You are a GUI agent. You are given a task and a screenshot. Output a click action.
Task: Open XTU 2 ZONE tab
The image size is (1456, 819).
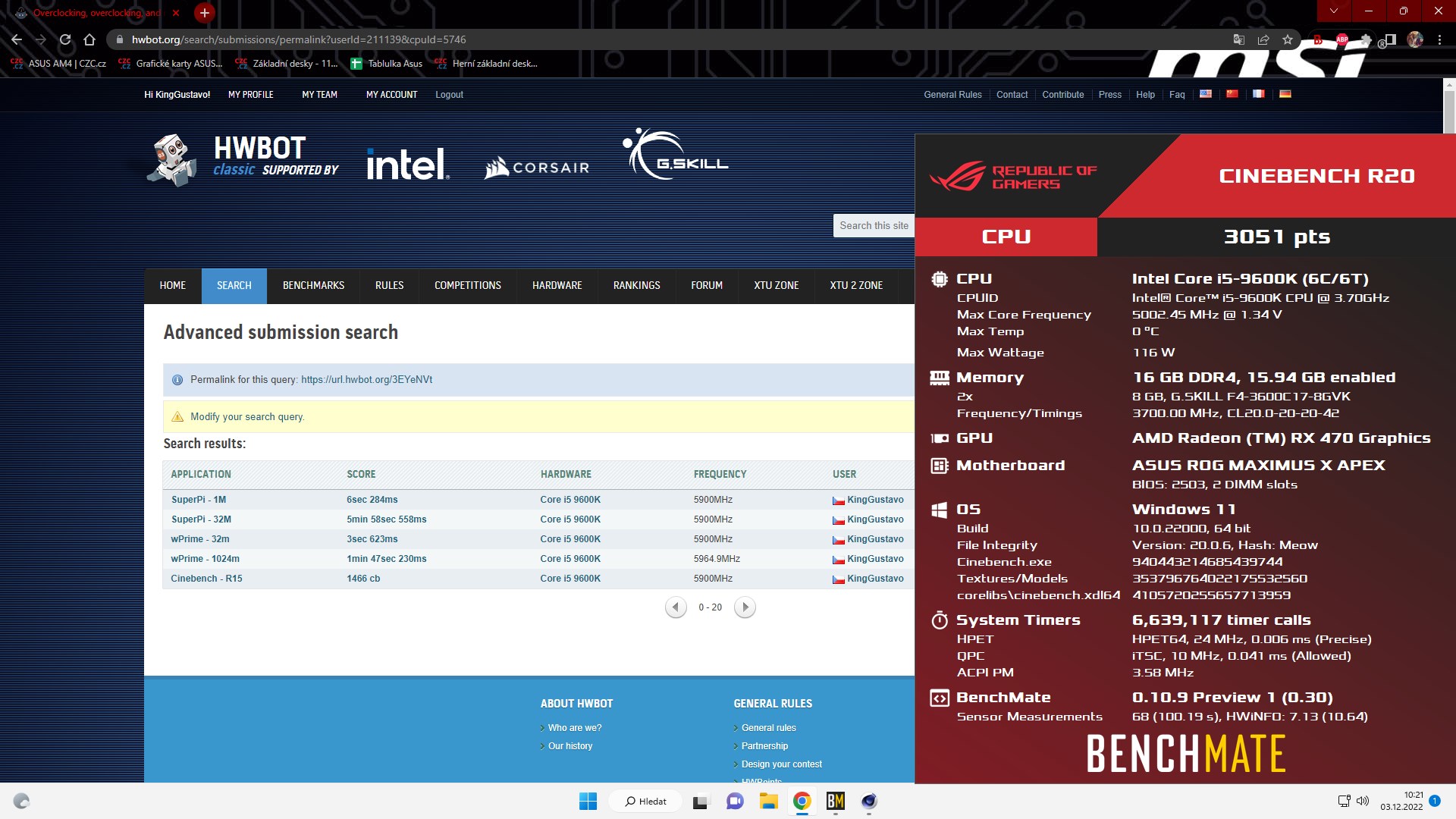[x=856, y=286]
